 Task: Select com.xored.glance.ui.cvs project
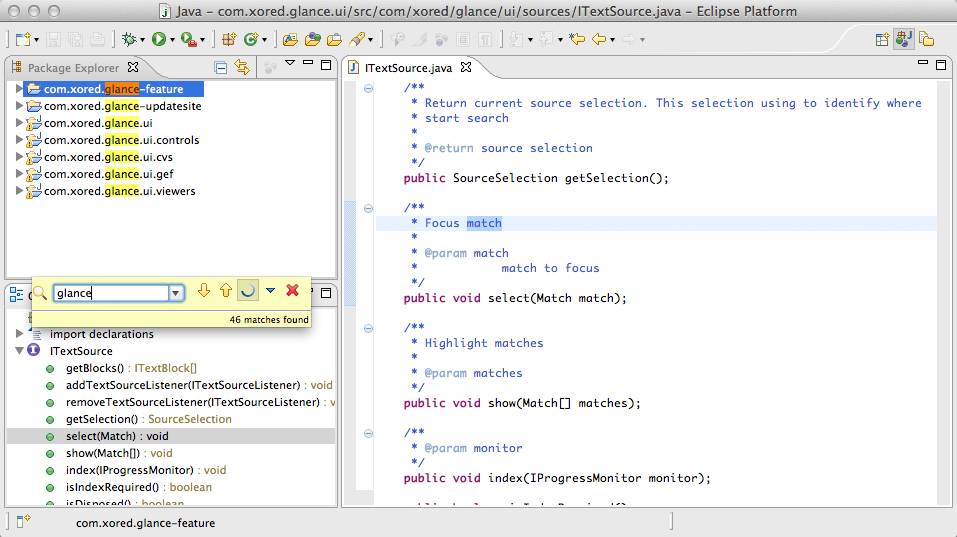(108, 157)
